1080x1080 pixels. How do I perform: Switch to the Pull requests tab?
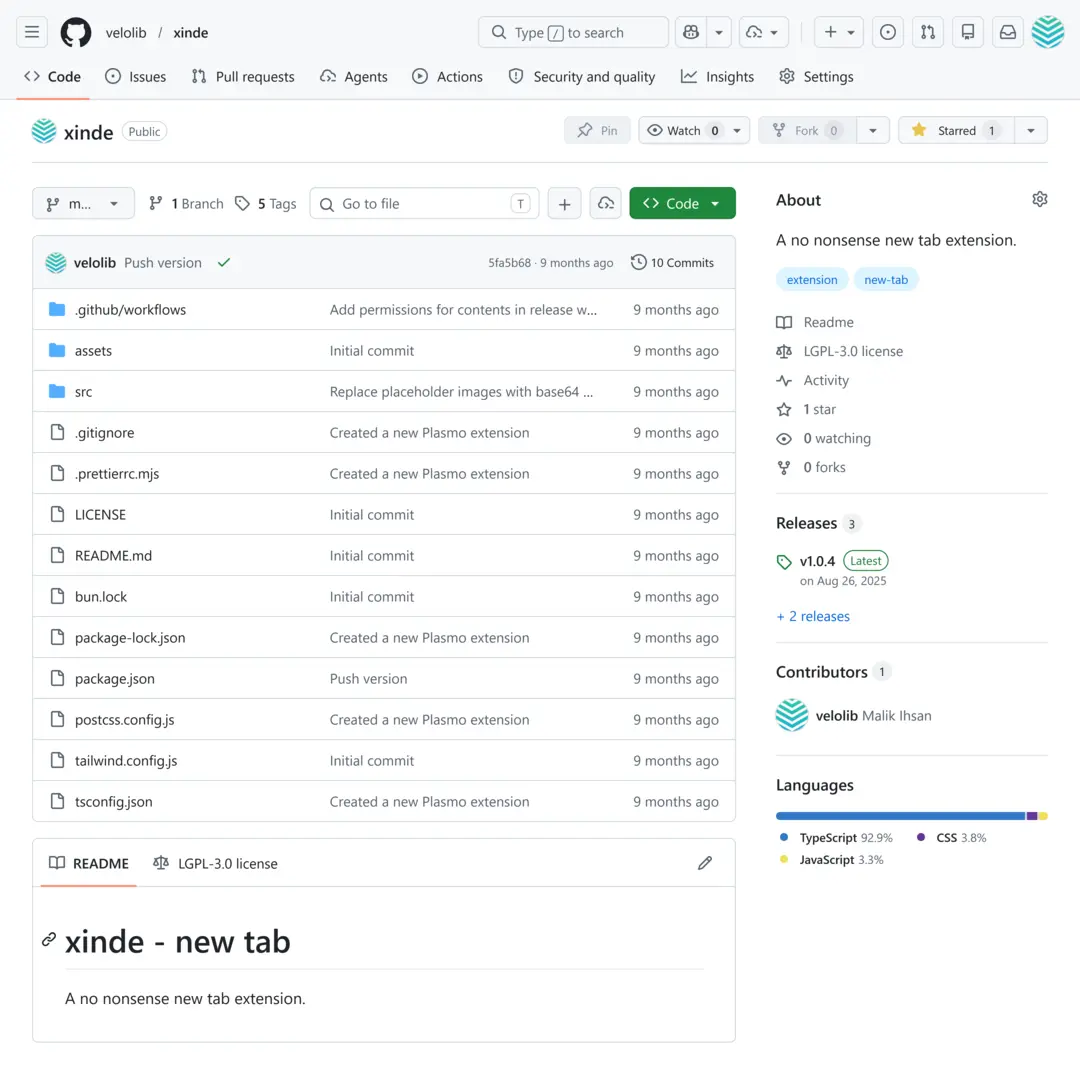click(243, 76)
